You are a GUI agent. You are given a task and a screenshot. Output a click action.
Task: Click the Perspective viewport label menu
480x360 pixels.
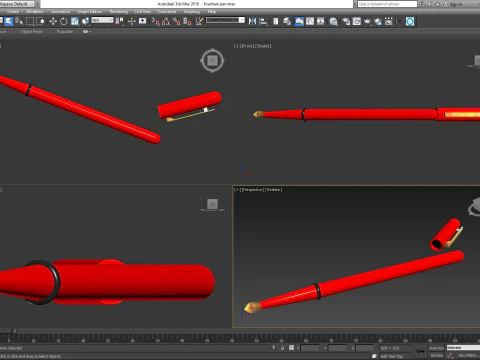(252, 190)
